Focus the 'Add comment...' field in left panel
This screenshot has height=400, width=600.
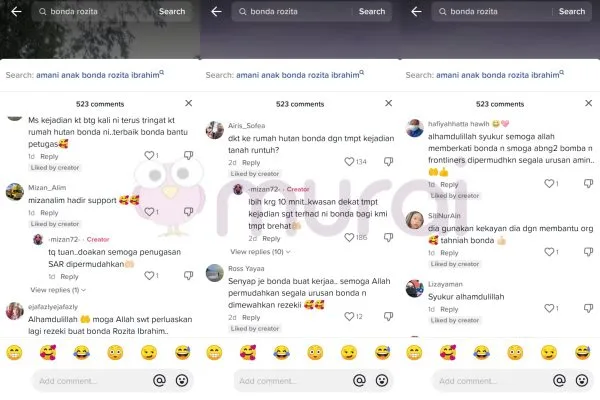(90, 381)
